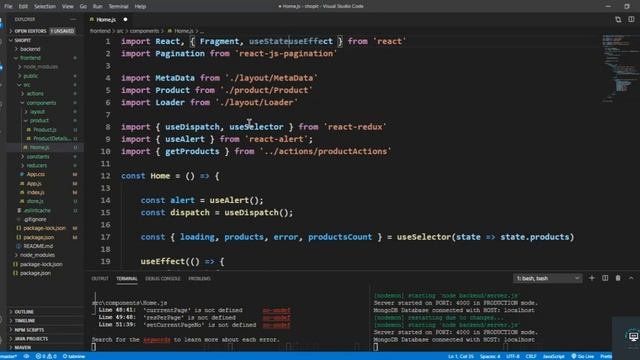
Task: Collapse the frontend folder
Action: (30, 58)
